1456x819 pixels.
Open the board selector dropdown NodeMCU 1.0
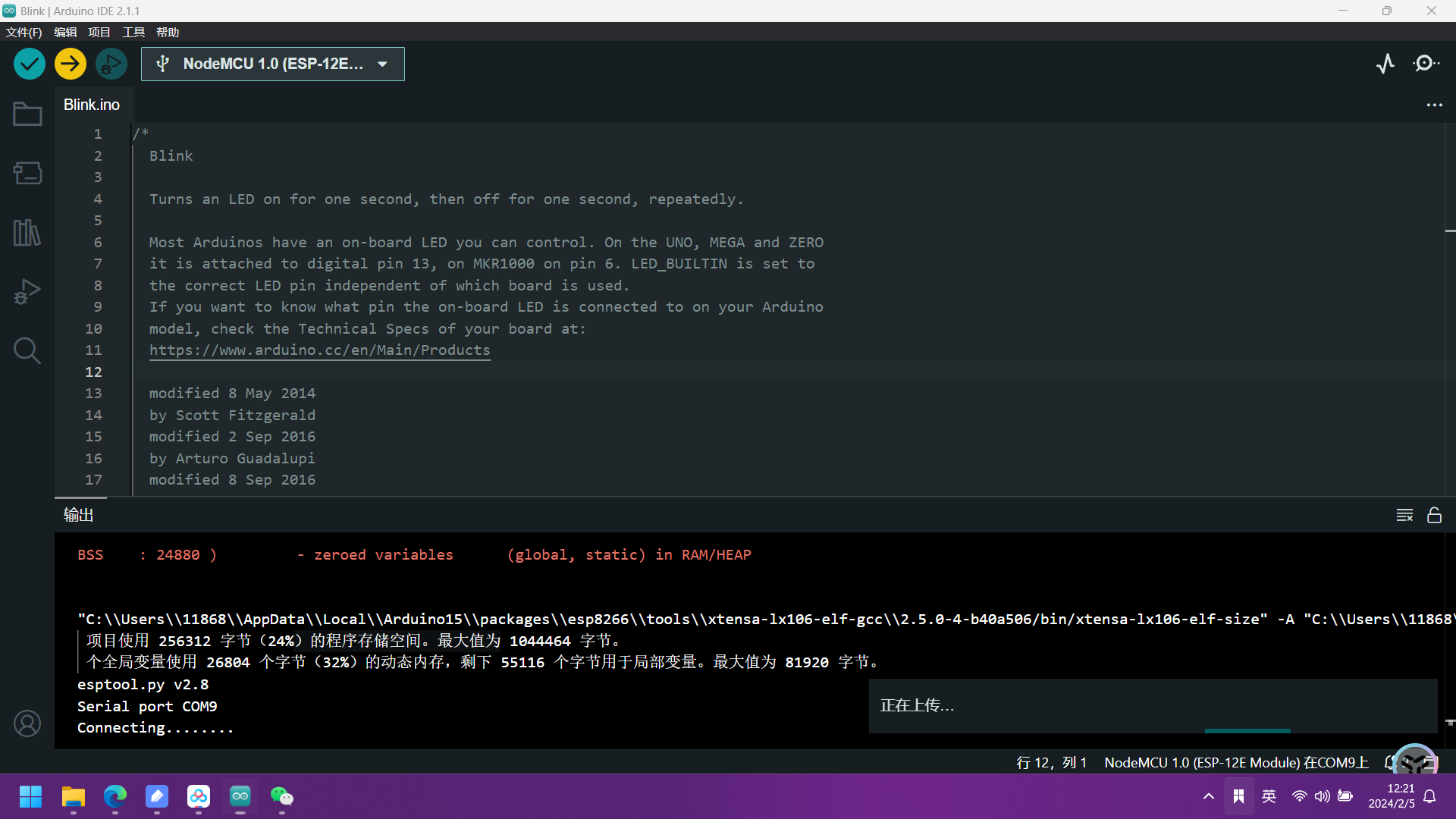[x=273, y=64]
